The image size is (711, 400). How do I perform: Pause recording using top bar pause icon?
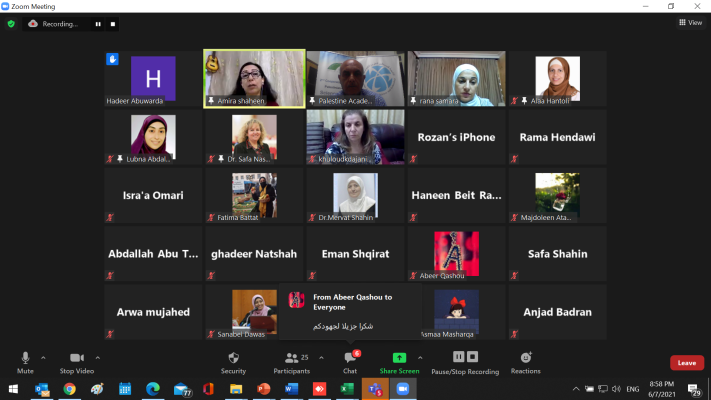98,23
